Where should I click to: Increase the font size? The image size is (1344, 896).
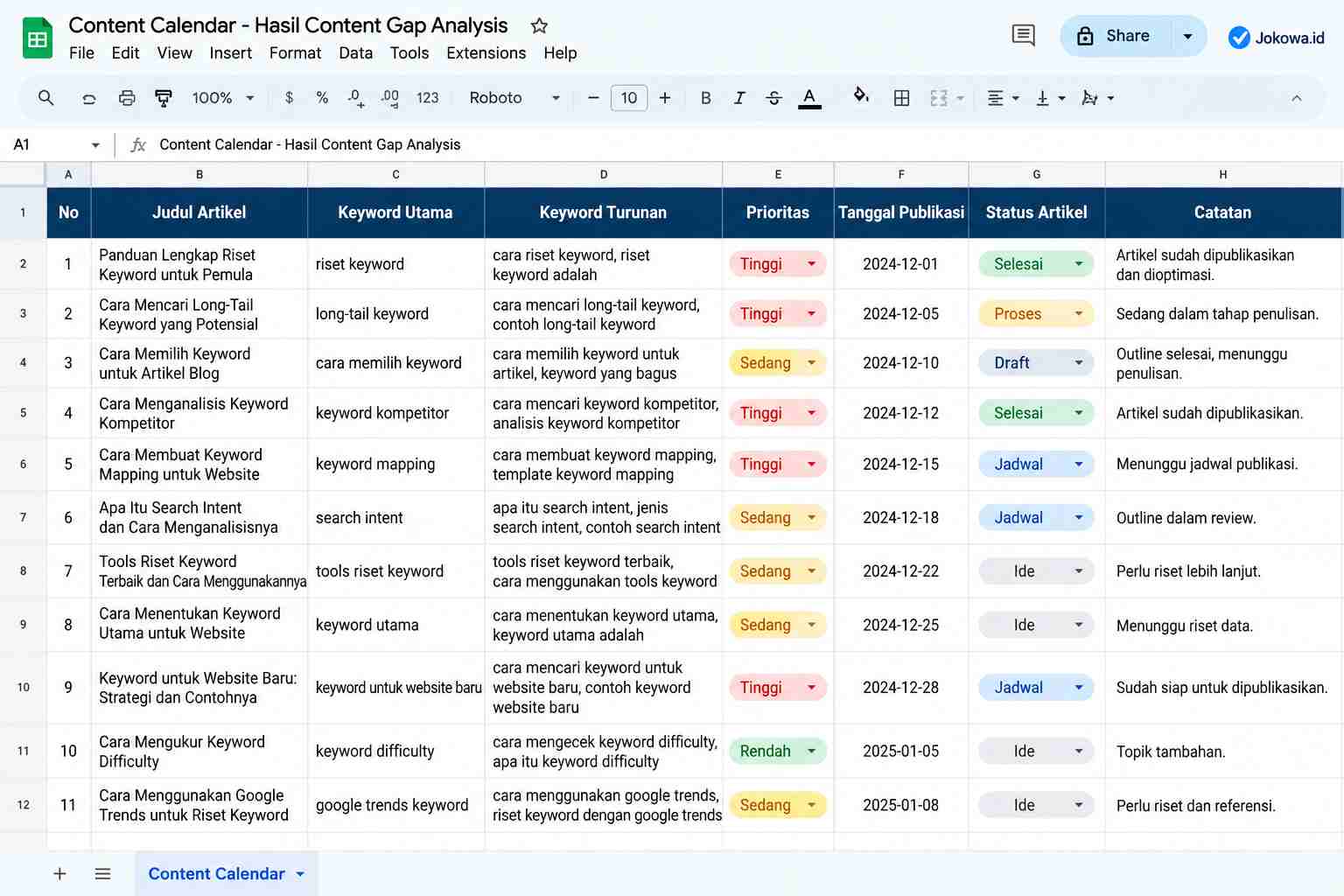pyautogui.click(x=665, y=98)
